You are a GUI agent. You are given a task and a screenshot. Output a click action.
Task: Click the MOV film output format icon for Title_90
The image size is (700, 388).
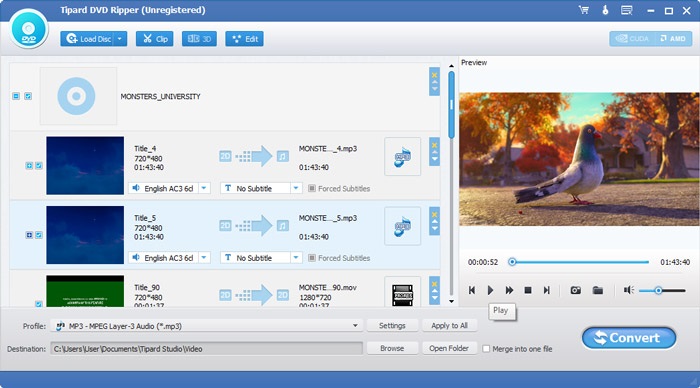coord(402,295)
